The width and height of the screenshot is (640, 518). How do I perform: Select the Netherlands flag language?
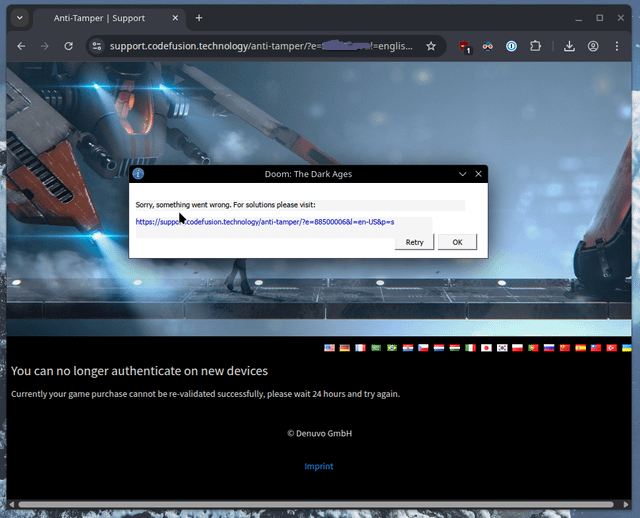(439, 348)
